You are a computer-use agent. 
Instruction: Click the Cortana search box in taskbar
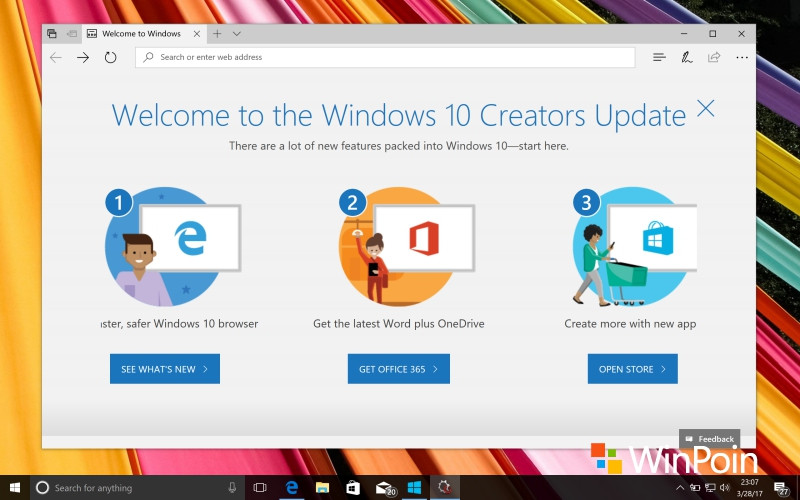(138, 488)
